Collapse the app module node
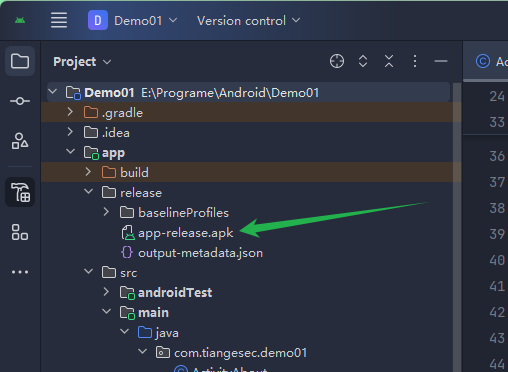This screenshot has height=372, width=508. pos(70,151)
